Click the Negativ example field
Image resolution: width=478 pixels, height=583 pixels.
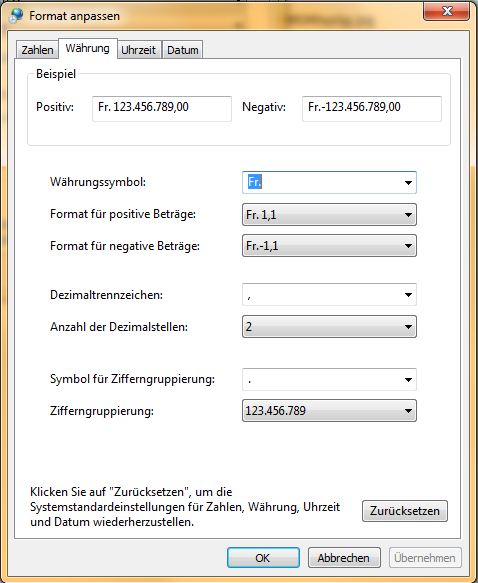pos(372,109)
